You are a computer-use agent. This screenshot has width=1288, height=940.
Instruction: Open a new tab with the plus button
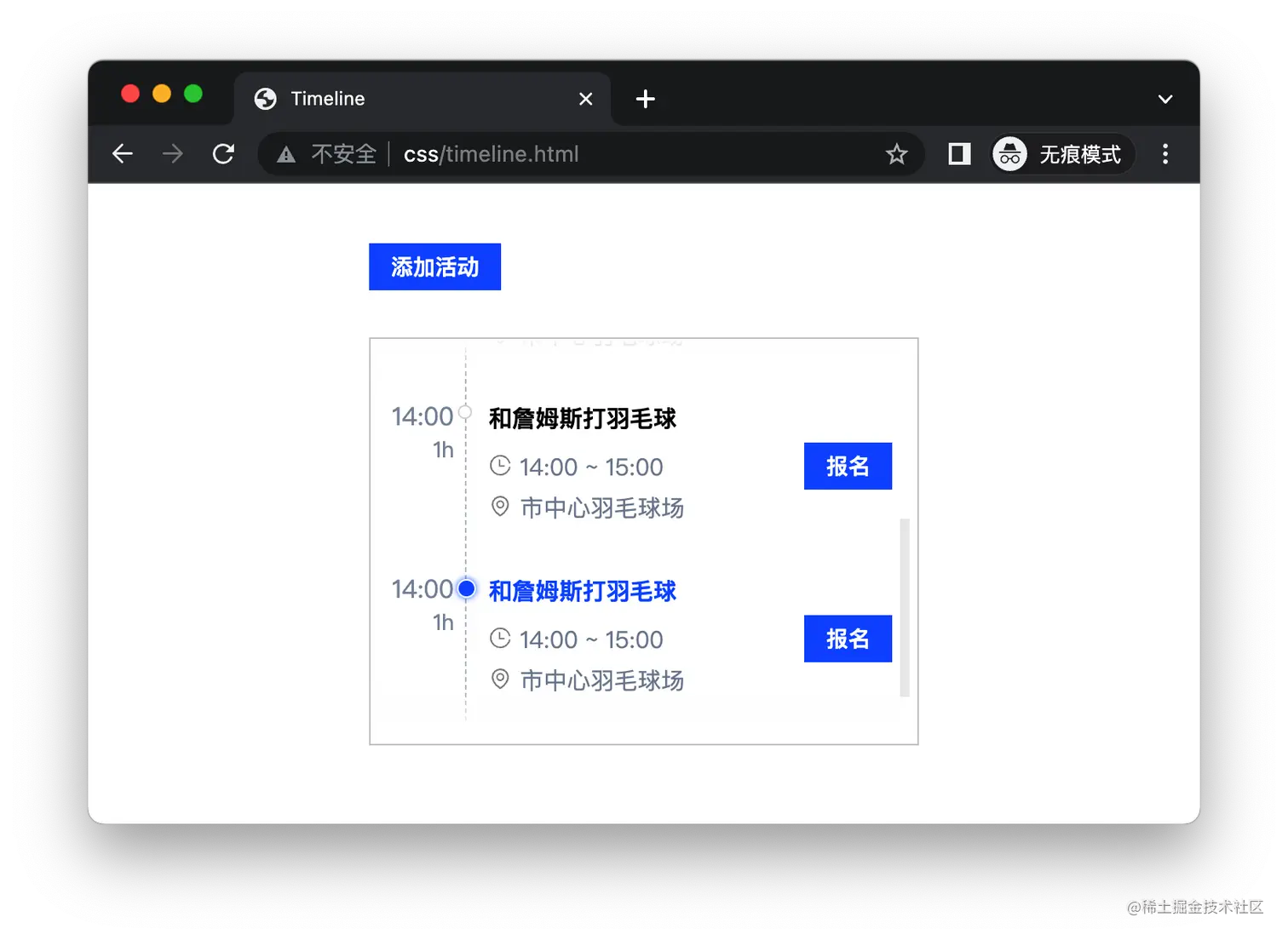click(645, 99)
